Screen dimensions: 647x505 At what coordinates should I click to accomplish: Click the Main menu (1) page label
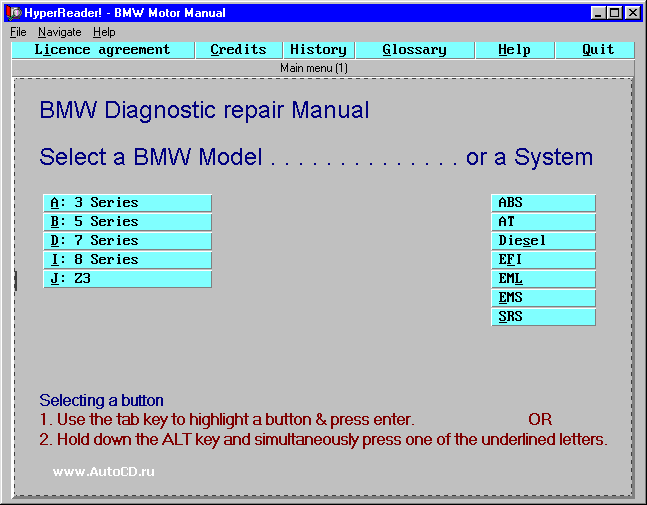tap(314, 68)
